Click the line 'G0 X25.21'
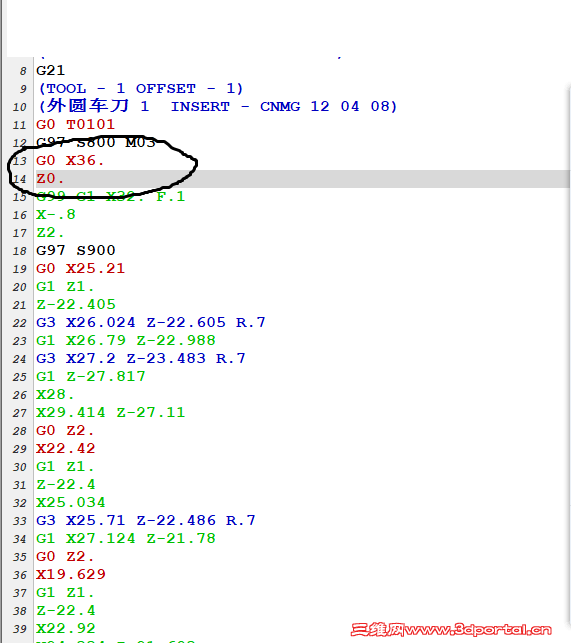The height and width of the screenshot is (643, 571). click(80, 268)
